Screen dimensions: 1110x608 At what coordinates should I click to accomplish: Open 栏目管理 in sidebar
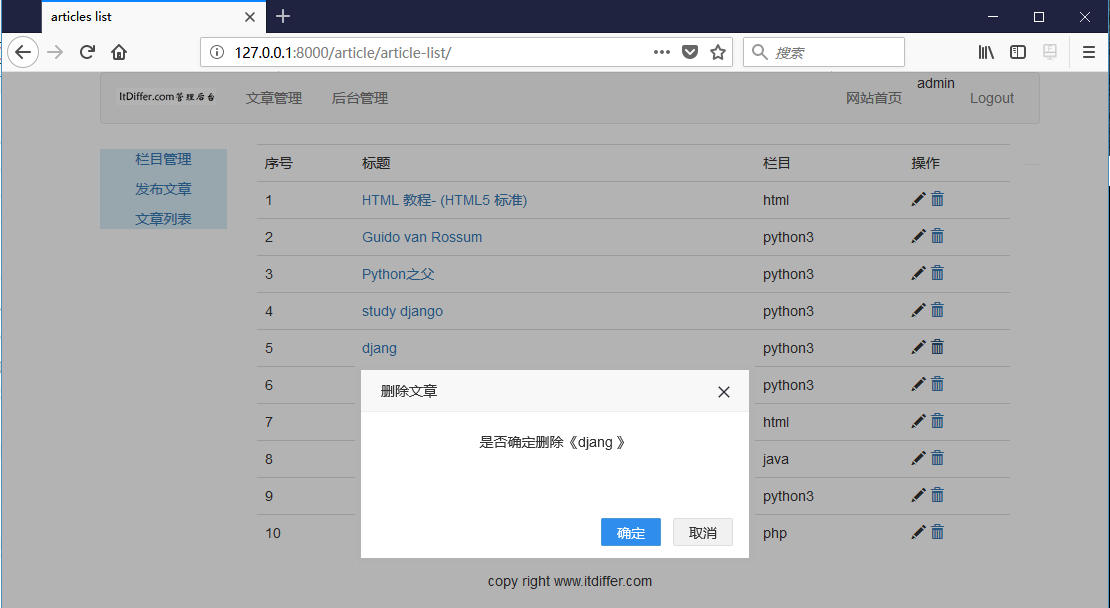point(164,159)
